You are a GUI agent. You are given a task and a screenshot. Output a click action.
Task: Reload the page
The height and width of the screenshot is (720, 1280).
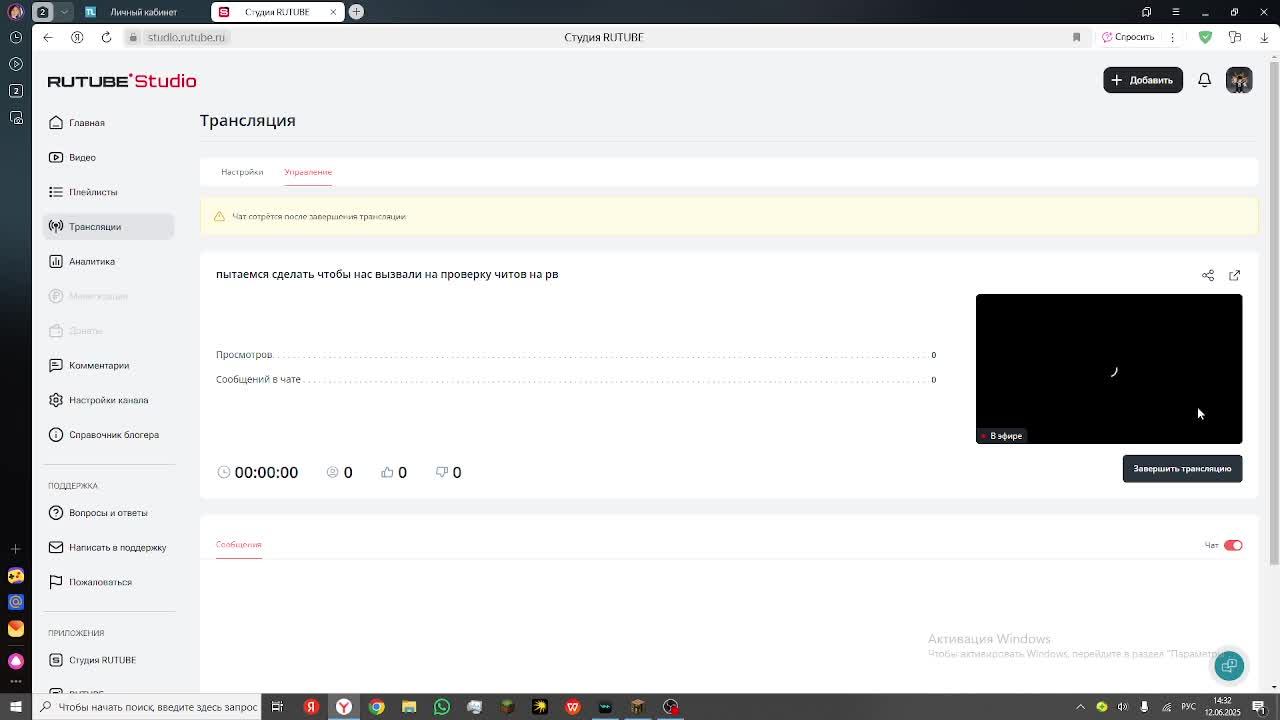tap(106, 37)
